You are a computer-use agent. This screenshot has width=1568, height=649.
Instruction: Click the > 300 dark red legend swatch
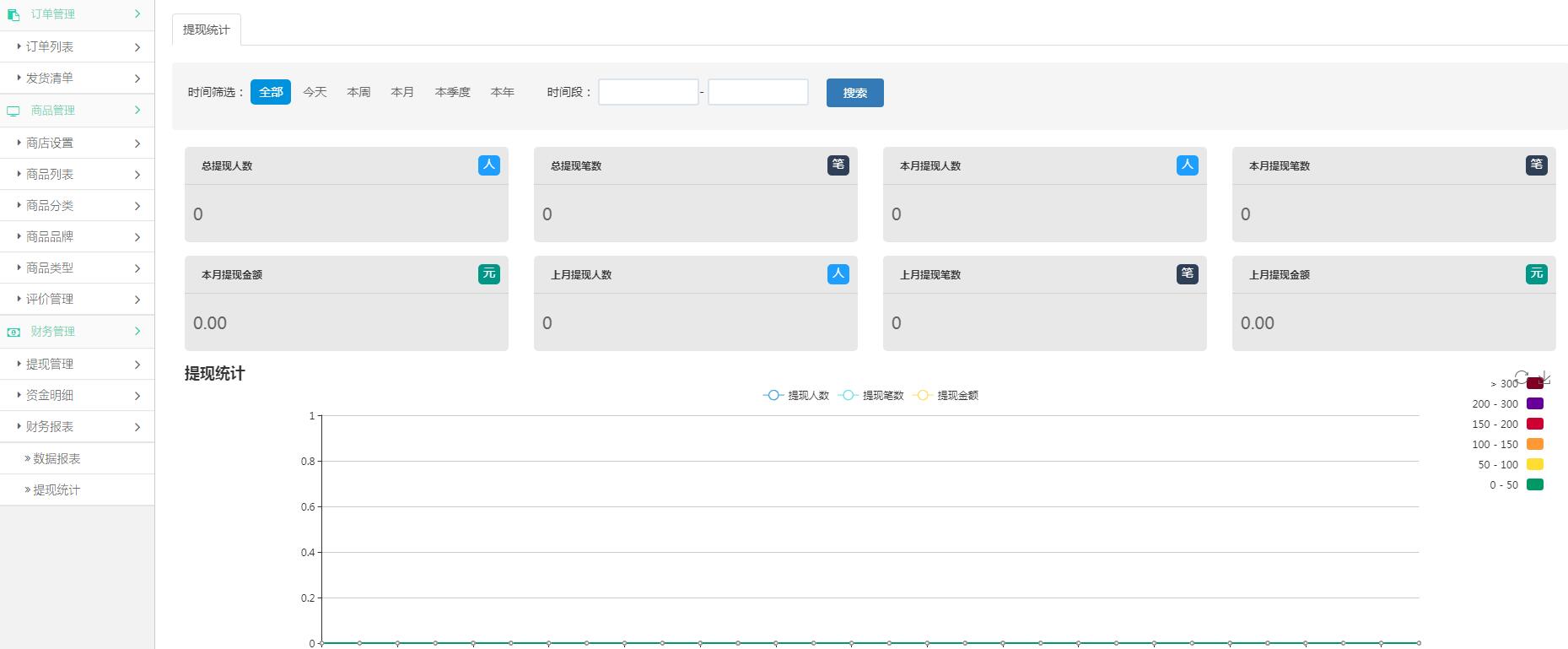coord(1535,383)
